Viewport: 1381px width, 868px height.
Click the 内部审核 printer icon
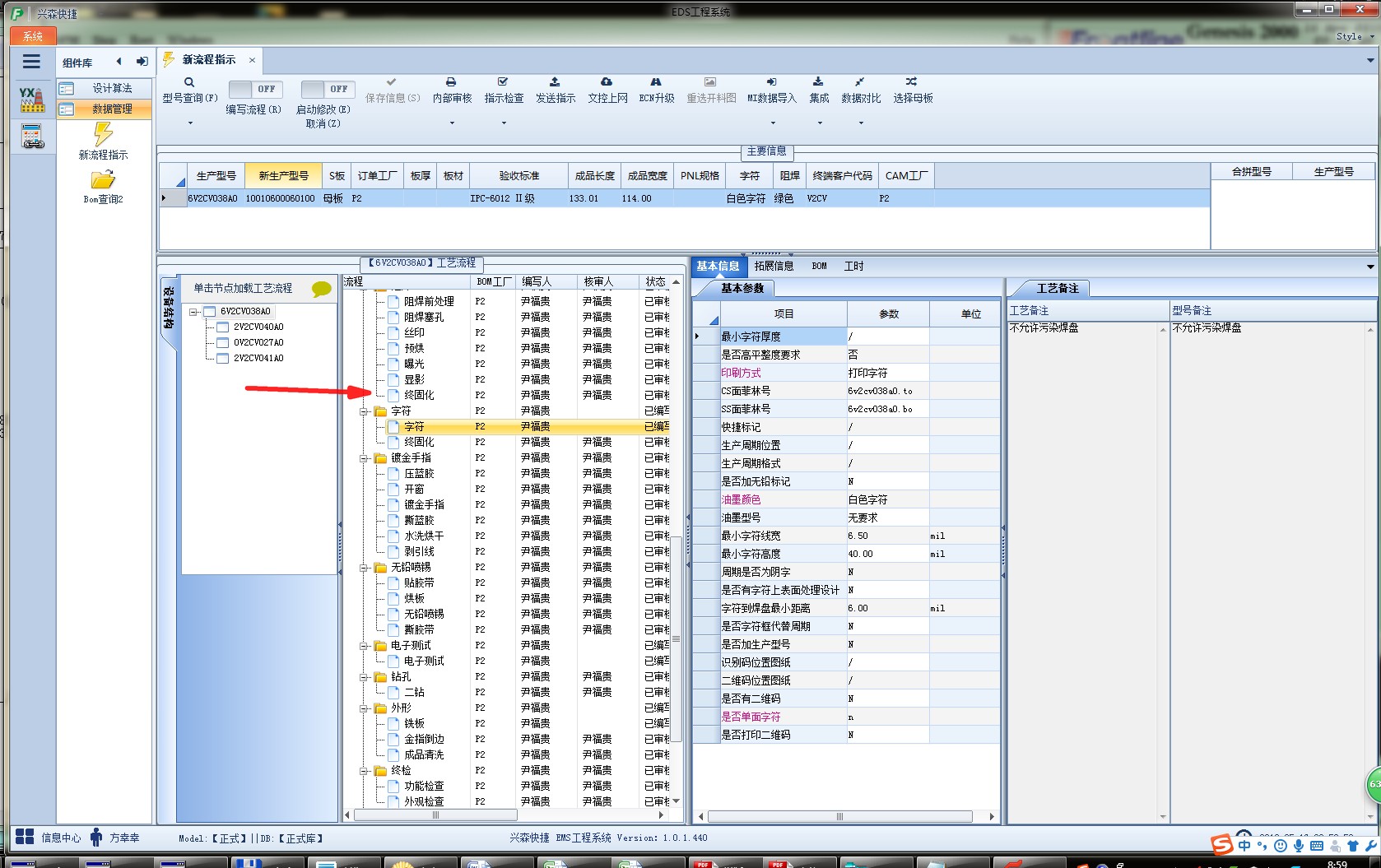451,82
